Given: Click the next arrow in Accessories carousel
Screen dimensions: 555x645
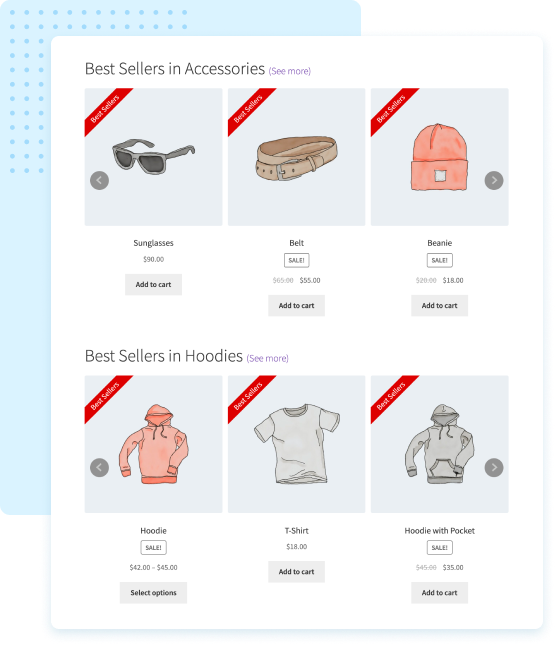Looking at the screenshot, I should [494, 180].
